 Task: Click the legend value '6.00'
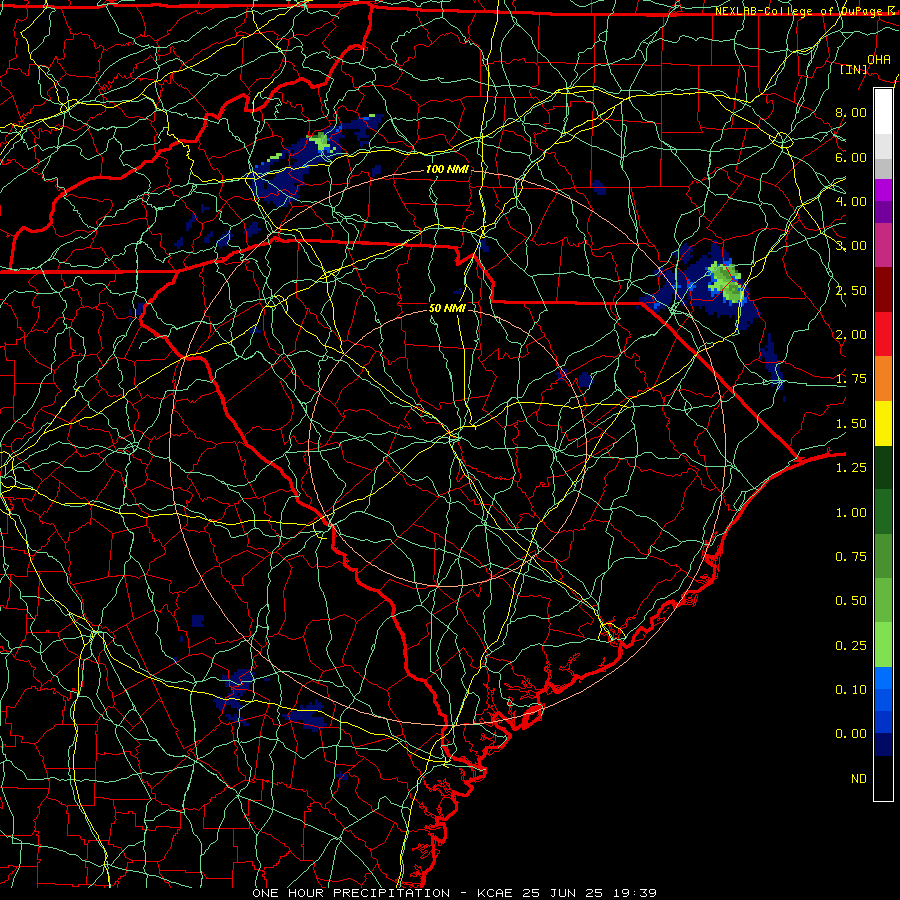851,157
